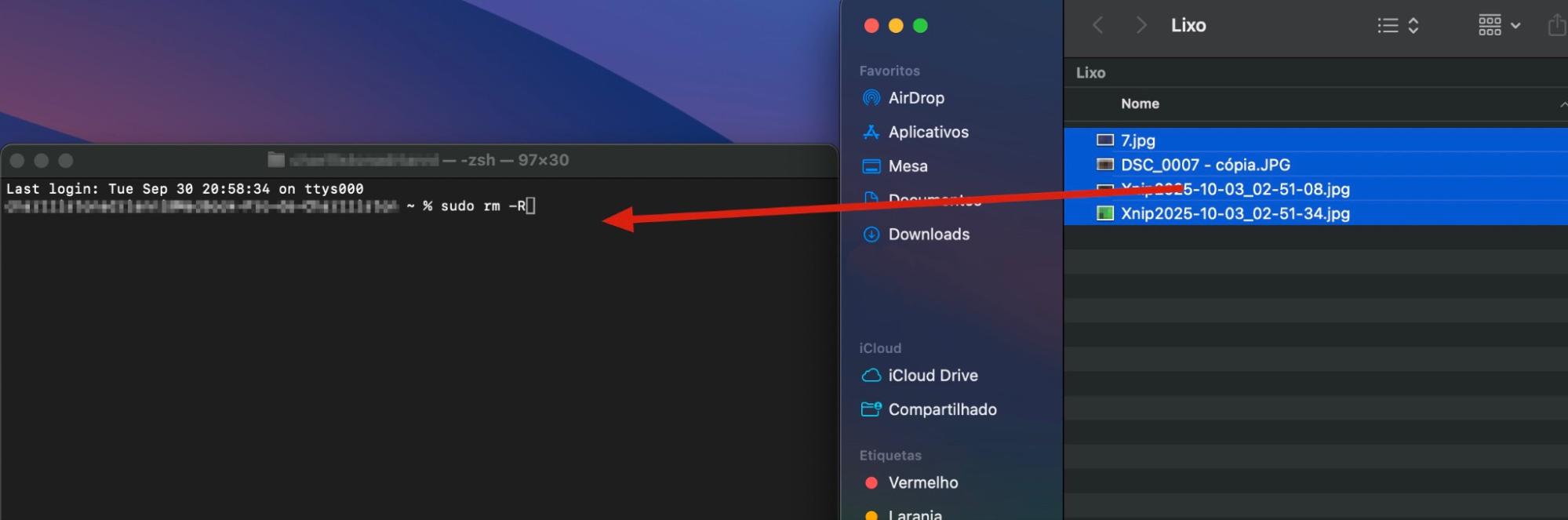1568x520 pixels.
Task: Open iCloud Drive in the sidebar
Action: pyautogui.click(x=933, y=376)
